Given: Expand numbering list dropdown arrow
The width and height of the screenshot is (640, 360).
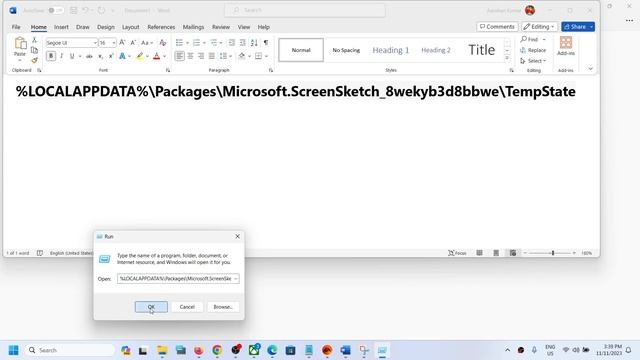Looking at the screenshot, I should coord(204,43).
